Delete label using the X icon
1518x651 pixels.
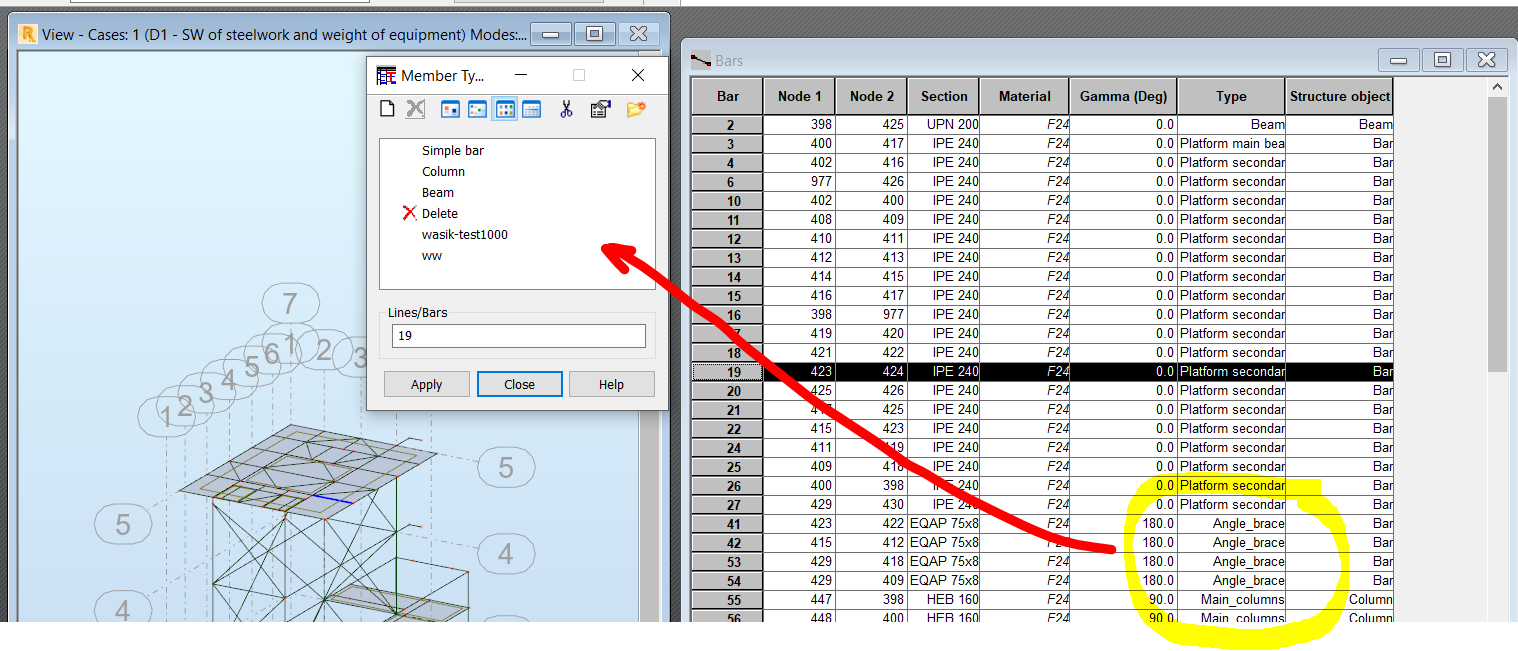click(415, 108)
